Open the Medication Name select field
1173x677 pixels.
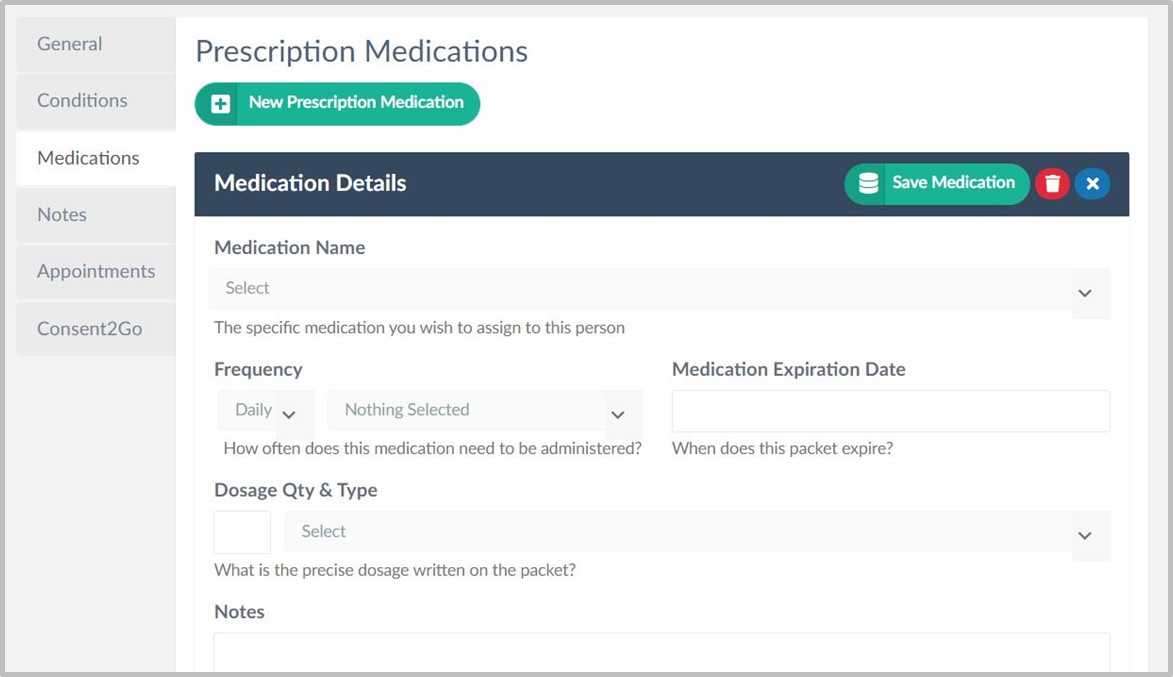640,289
